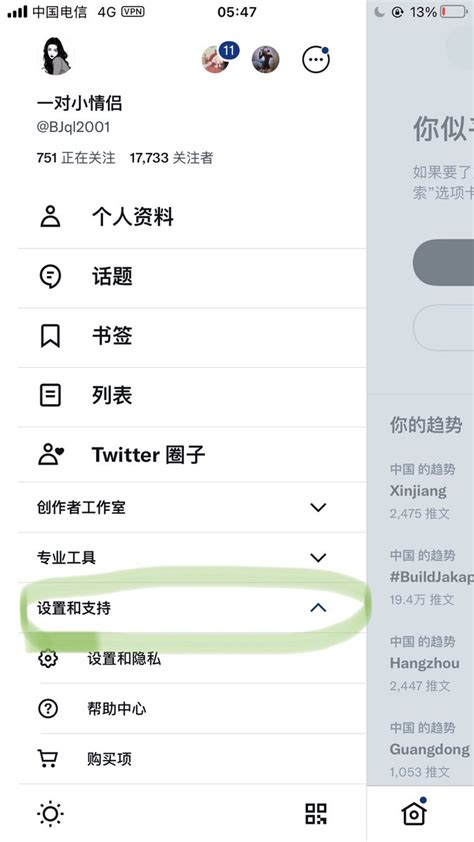Toggle the display brightness sun icon

tap(50, 814)
